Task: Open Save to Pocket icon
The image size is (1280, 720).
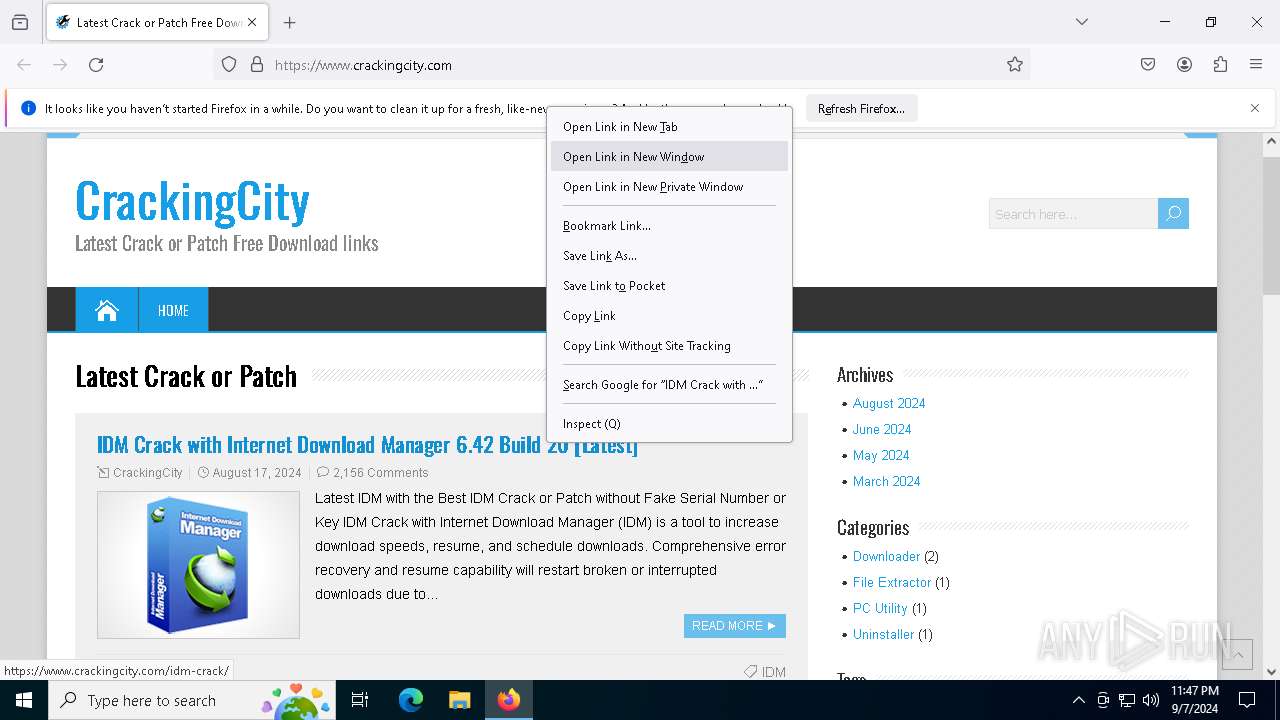Action: pos(1148,65)
